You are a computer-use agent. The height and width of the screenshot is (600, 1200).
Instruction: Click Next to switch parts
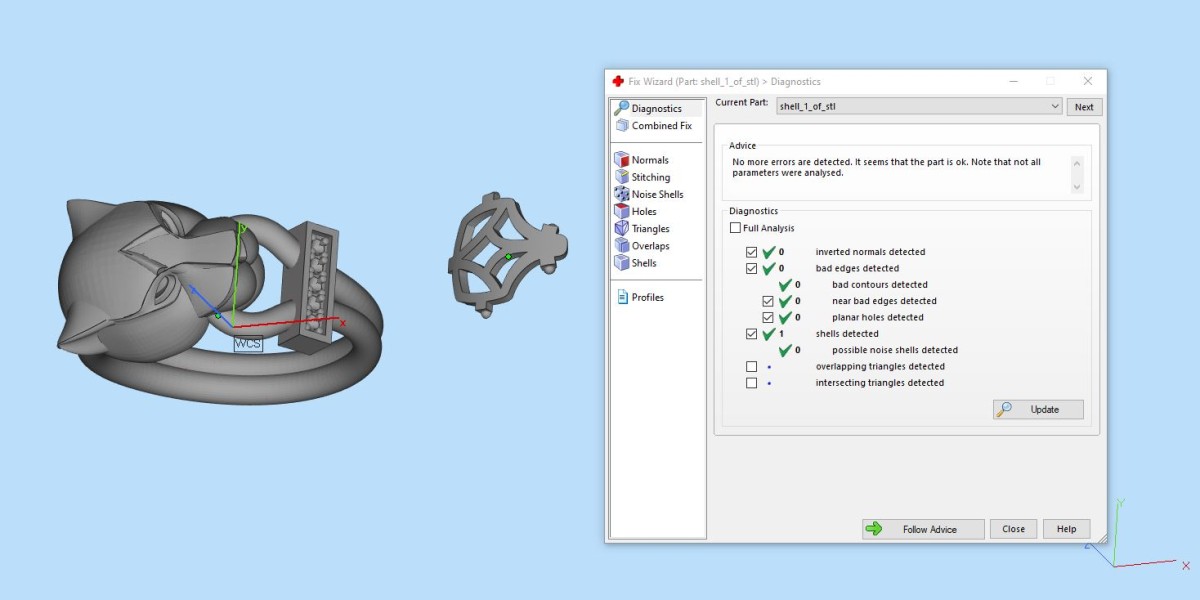click(1084, 107)
